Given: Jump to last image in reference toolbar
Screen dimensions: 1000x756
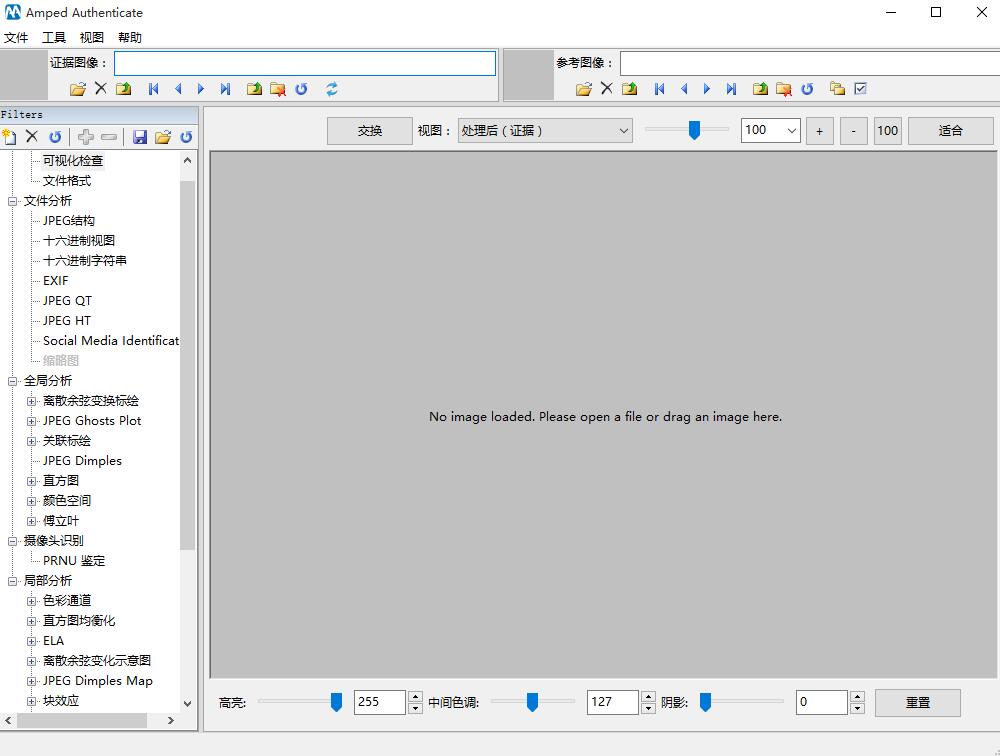Looking at the screenshot, I should click(x=731, y=89).
